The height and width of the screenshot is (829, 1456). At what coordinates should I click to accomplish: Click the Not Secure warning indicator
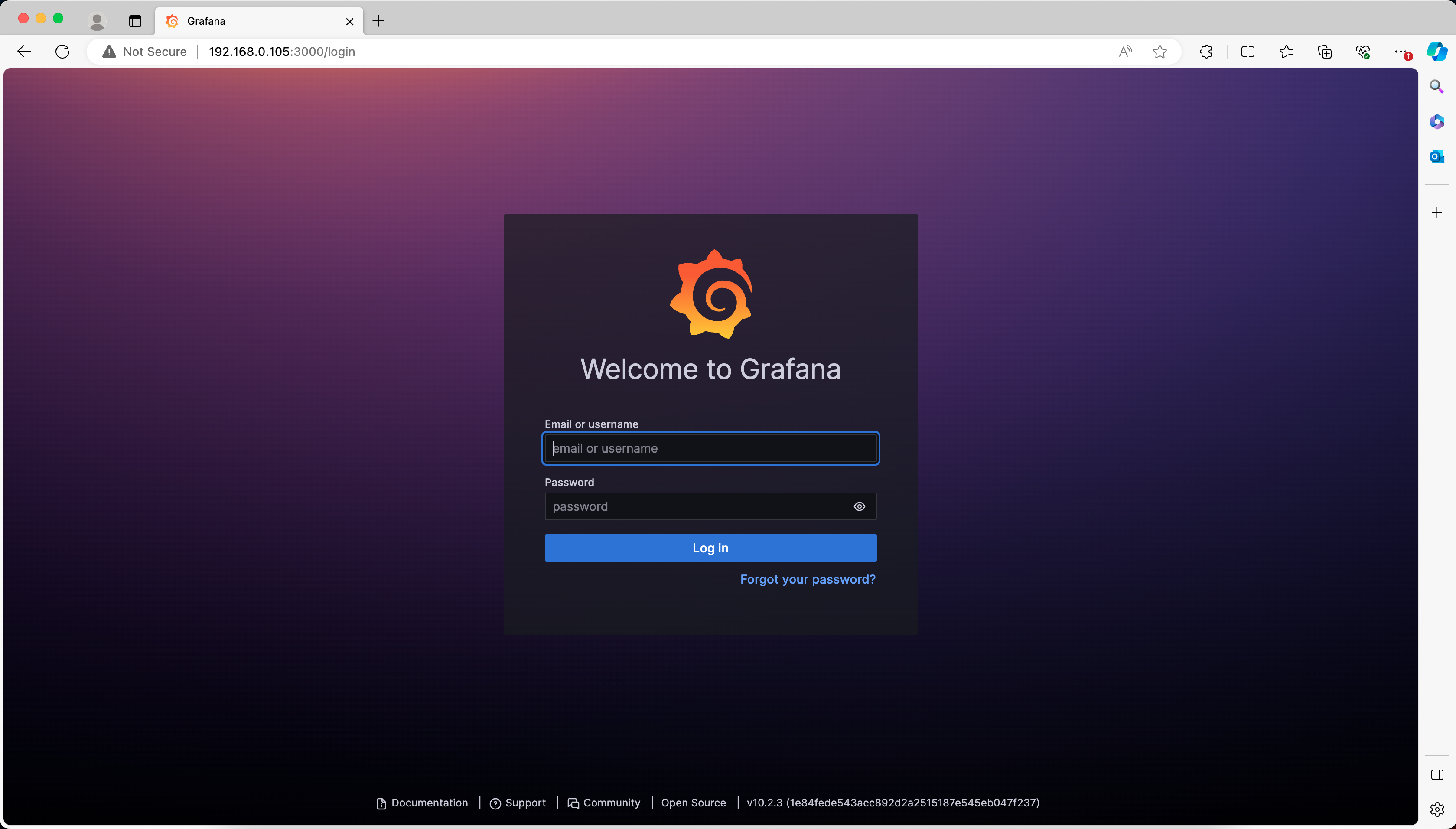(x=145, y=51)
